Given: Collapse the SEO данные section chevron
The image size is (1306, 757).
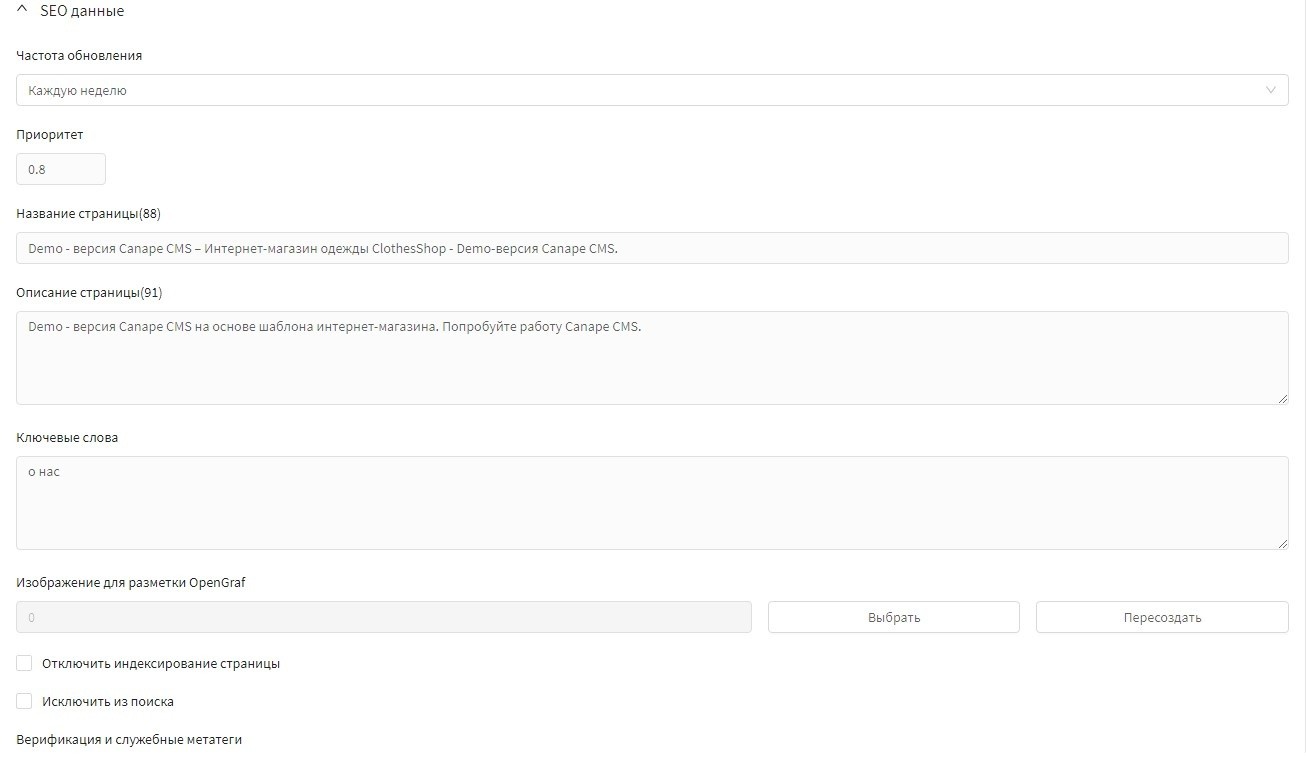Looking at the screenshot, I should [23, 11].
